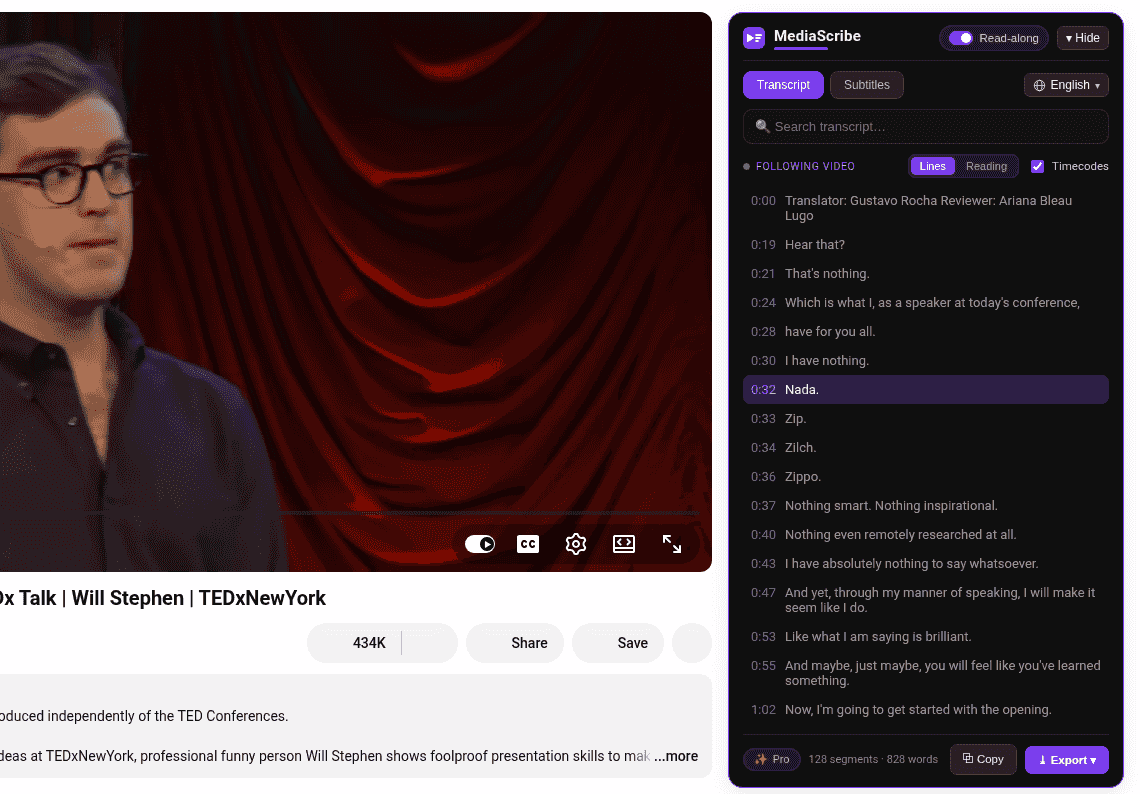The height and width of the screenshot is (794, 1140).
Task: Click the 1:02 timecode
Action: (763, 710)
